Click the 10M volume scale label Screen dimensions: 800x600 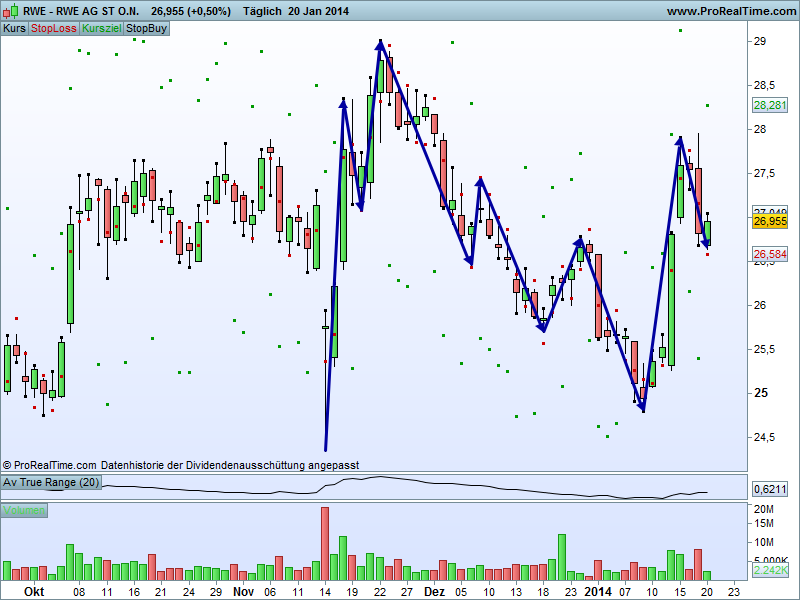pos(764,542)
